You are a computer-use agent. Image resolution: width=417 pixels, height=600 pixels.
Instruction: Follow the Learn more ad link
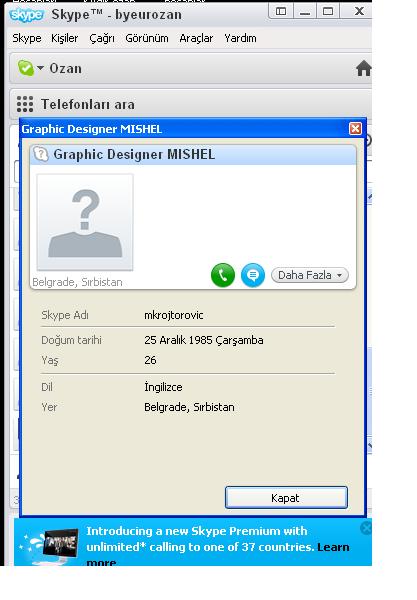point(333,547)
